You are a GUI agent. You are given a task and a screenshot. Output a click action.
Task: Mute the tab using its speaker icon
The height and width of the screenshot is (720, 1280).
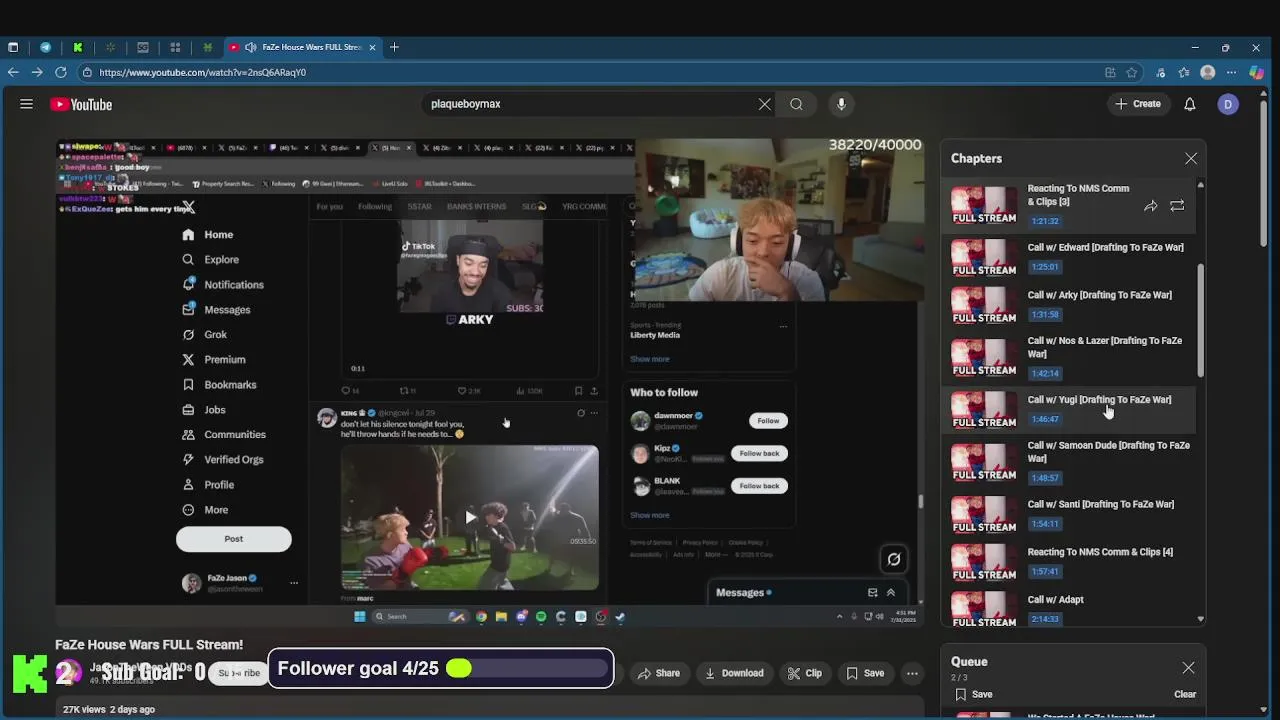point(250,47)
